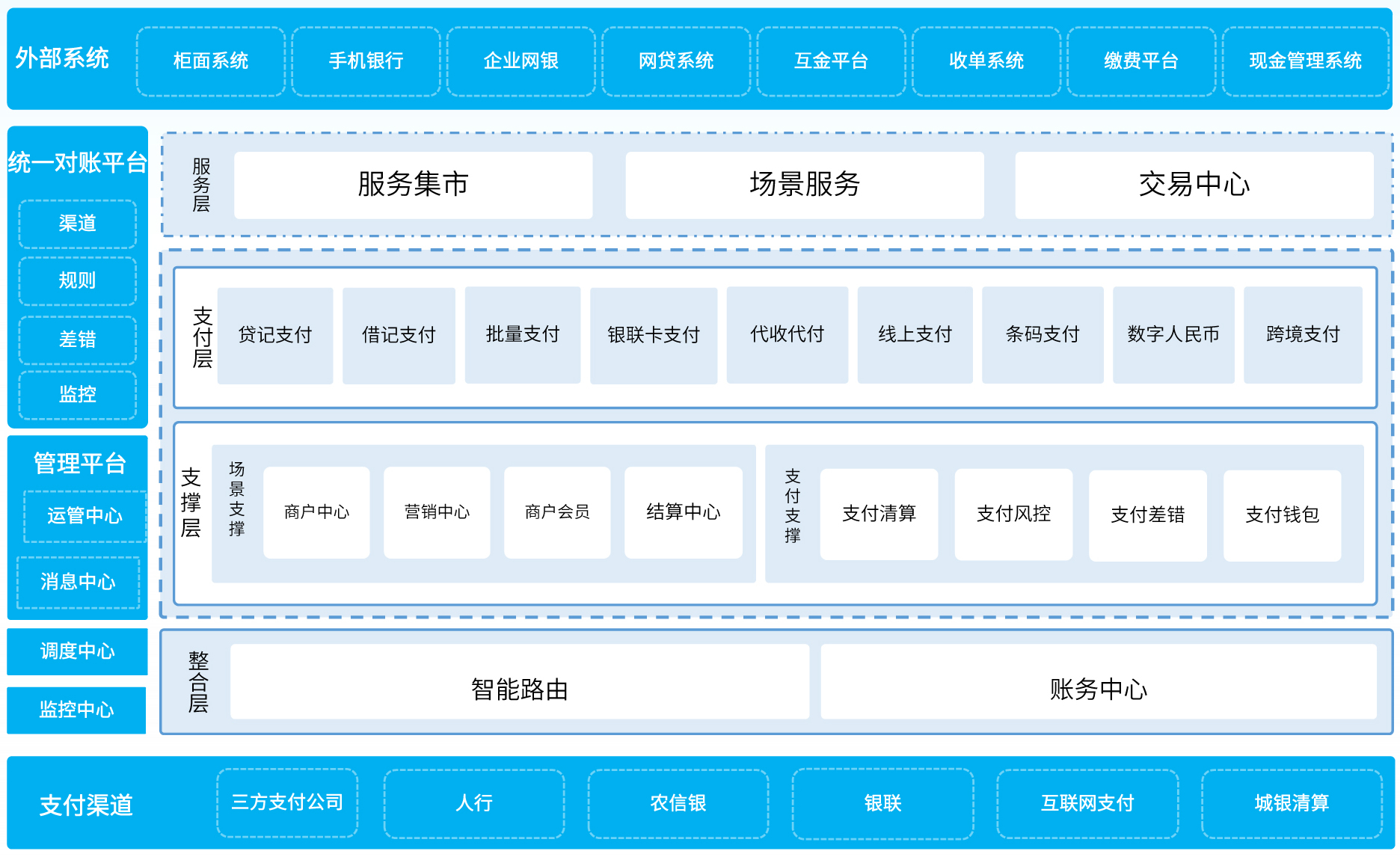Image resolution: width=1400 pixels, height=857 pixels.
Task: Click the 跨境支付 module
Action: point(1303,334)
